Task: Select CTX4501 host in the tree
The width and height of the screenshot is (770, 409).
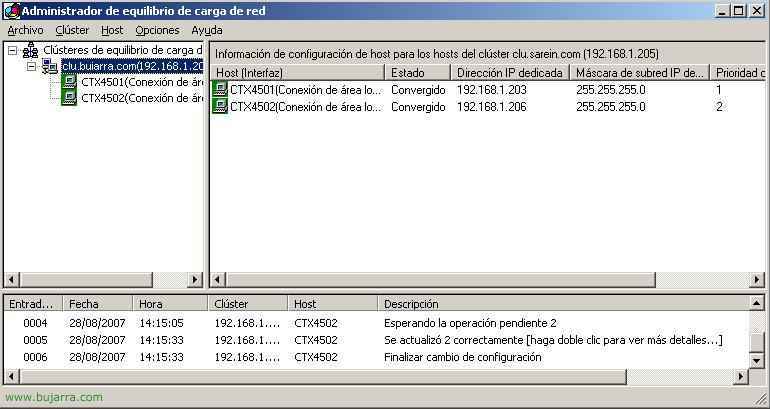Action: click(141, 82)
